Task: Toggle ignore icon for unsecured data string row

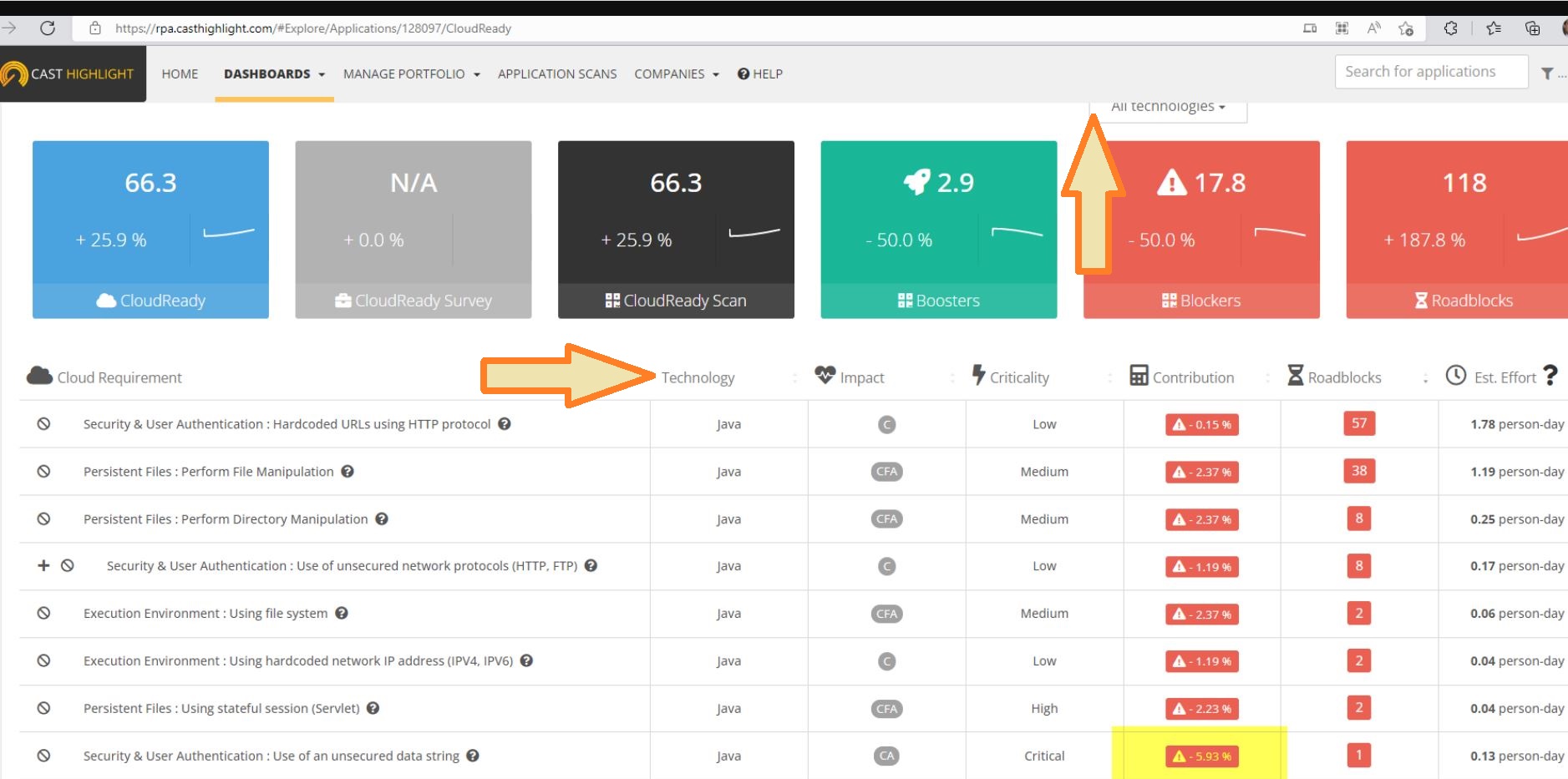Action: [x=43, y=756]
